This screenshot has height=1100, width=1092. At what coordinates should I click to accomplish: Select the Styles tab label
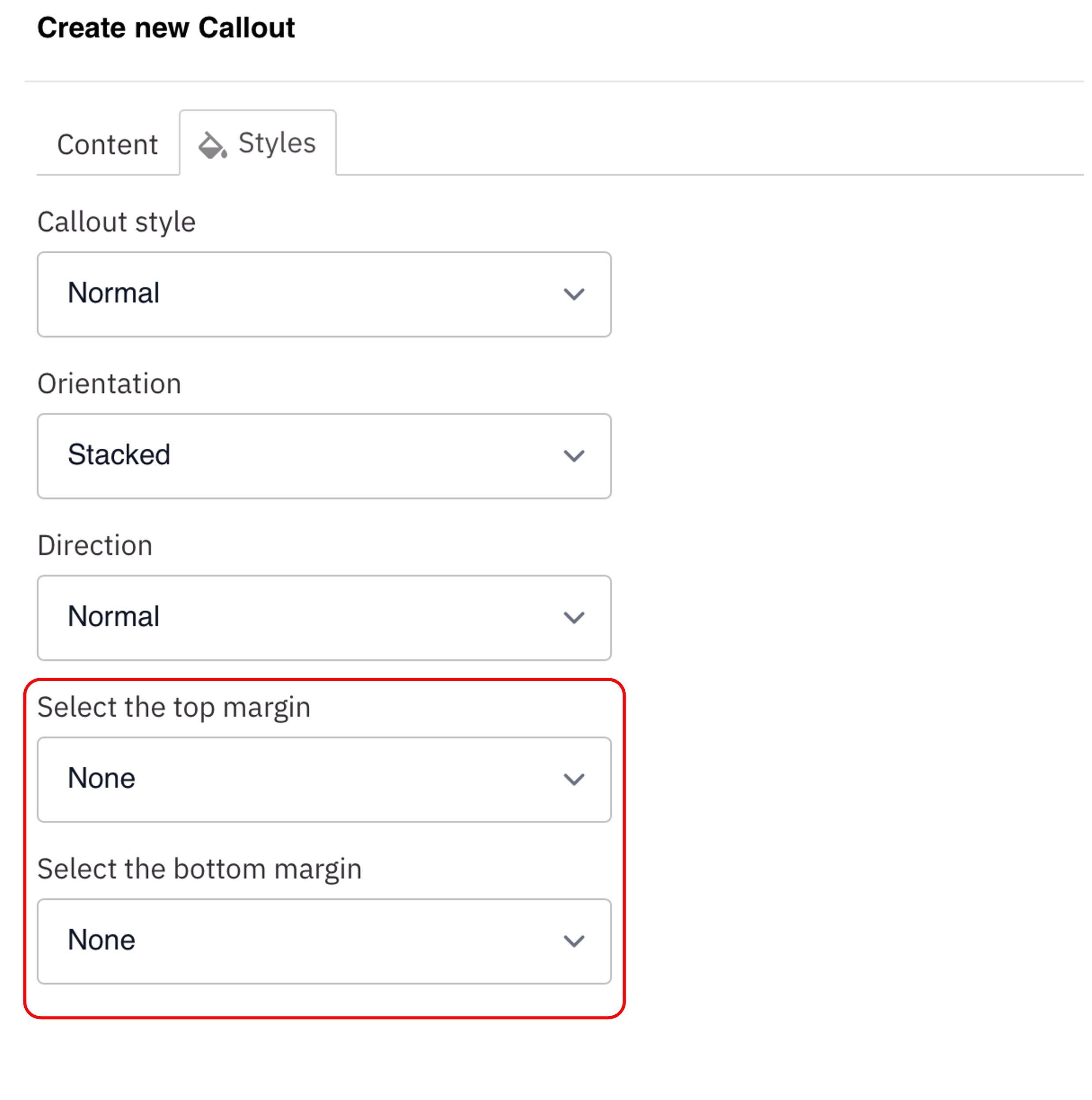point(277,143)
